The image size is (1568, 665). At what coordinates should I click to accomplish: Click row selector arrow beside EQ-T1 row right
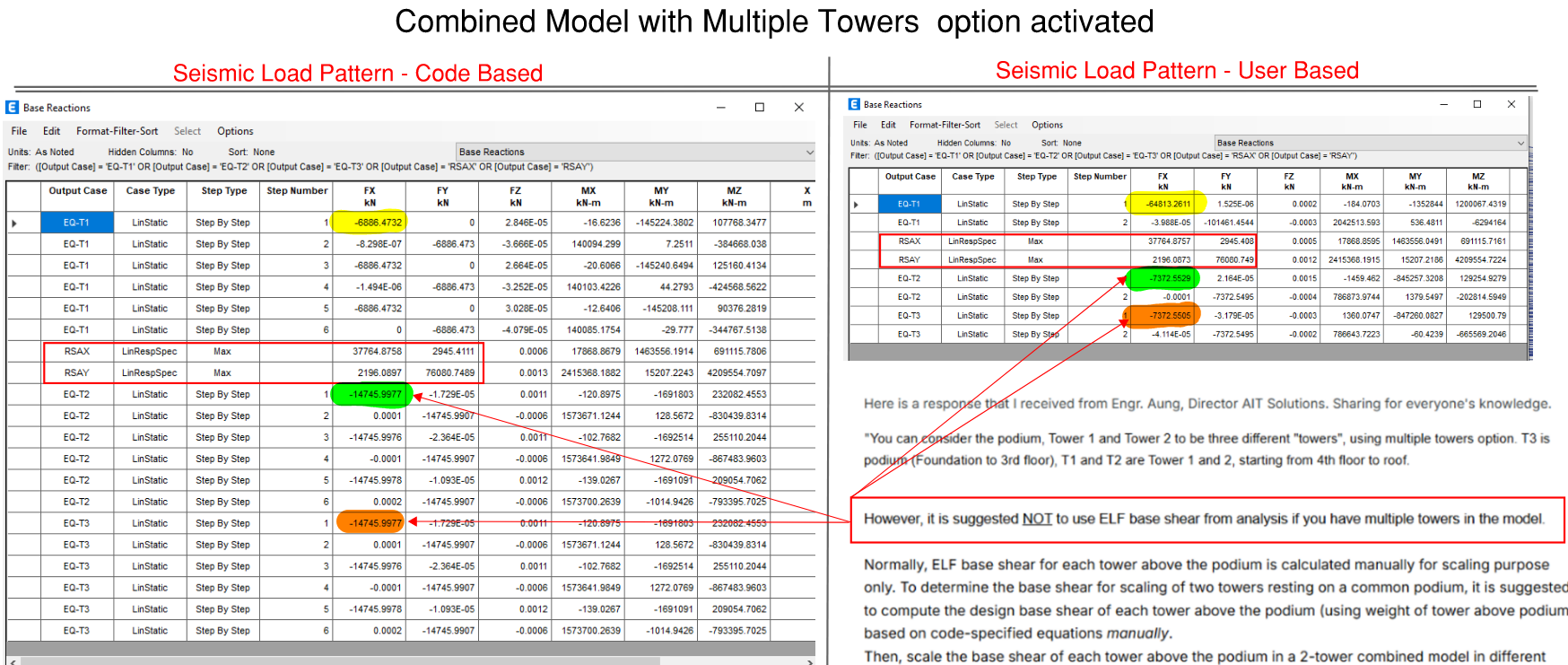pyautogui.click(x=857, y=205)
